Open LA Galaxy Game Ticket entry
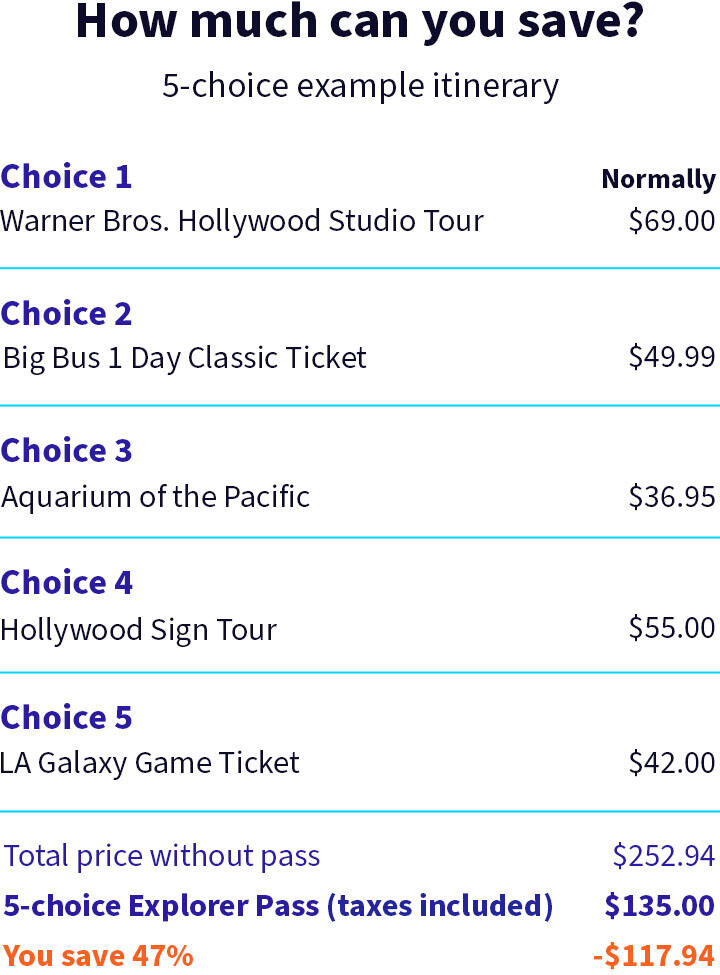This screenshot has height=975, width=720. tap(150, 763)
